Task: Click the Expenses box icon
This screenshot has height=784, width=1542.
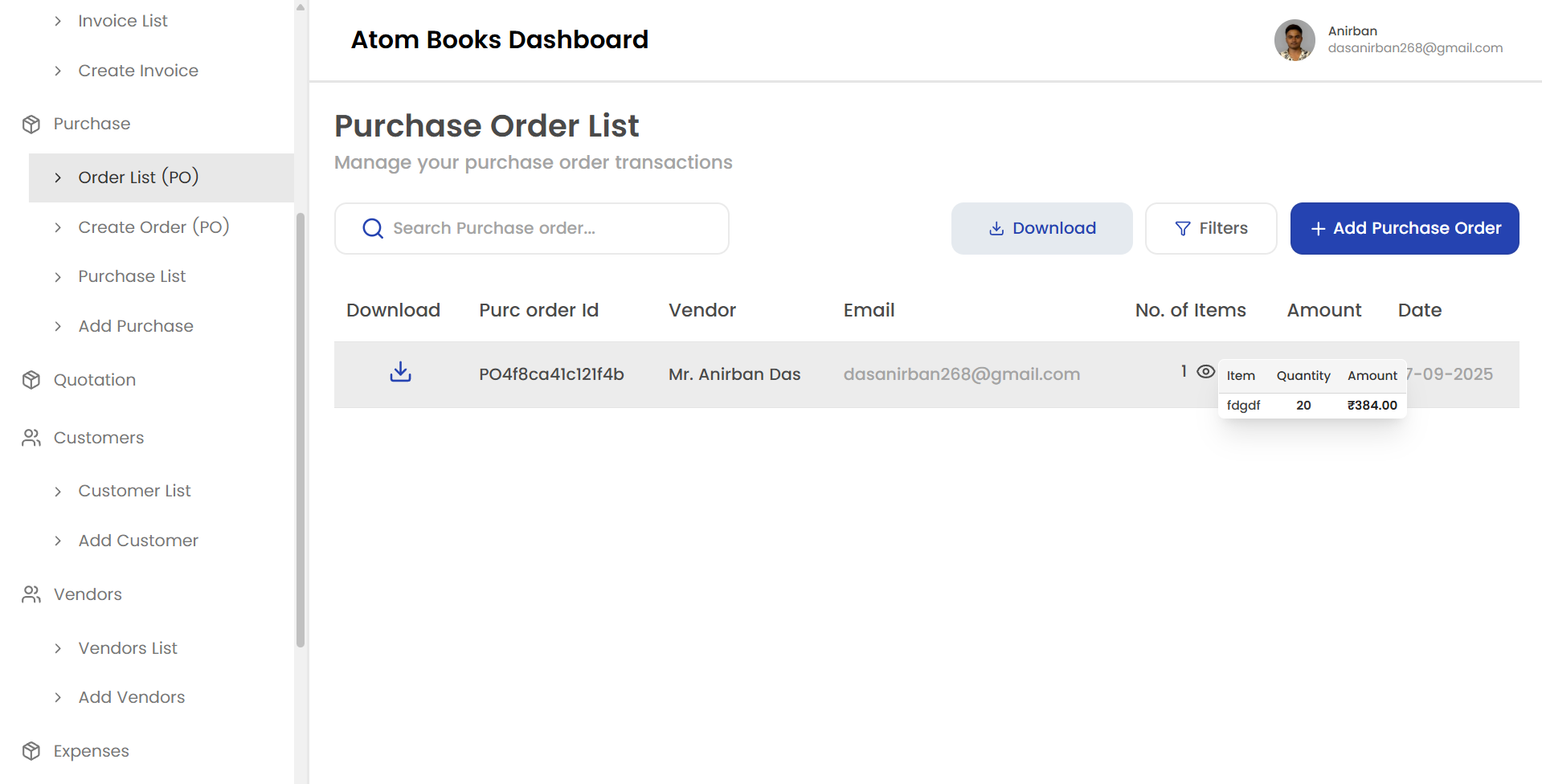Action: [31, 751]
